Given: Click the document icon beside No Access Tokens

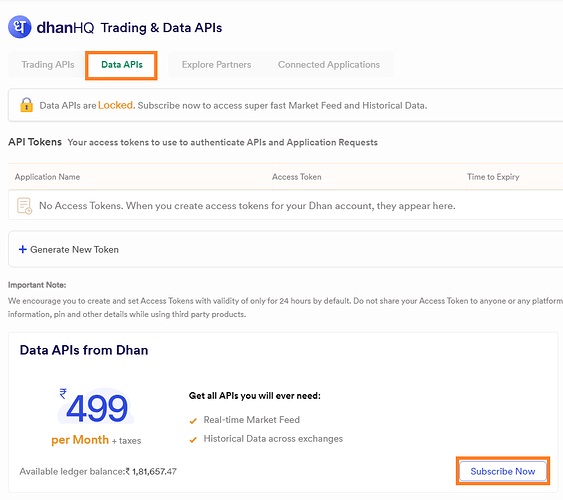Looking at the screenshot, I should pyautogui.click(x=24, y=206).
